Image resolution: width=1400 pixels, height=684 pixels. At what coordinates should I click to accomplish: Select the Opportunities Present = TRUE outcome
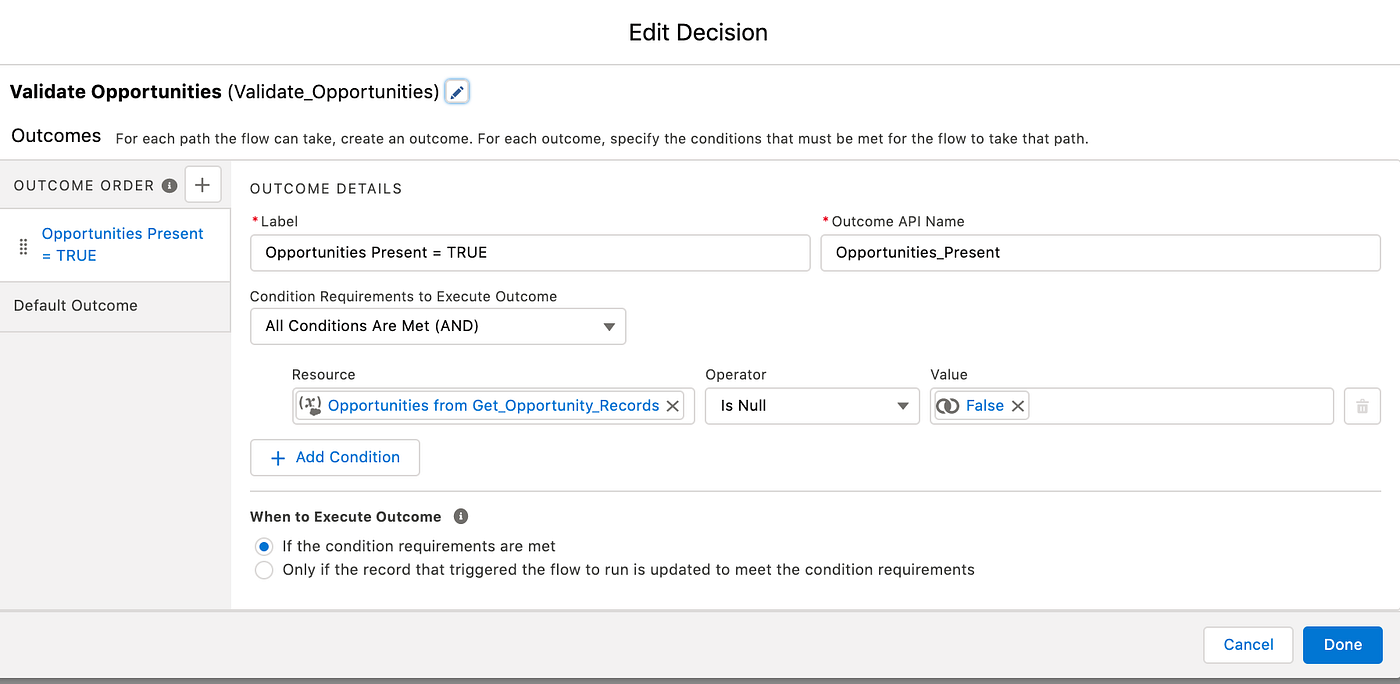pos(122,245)
